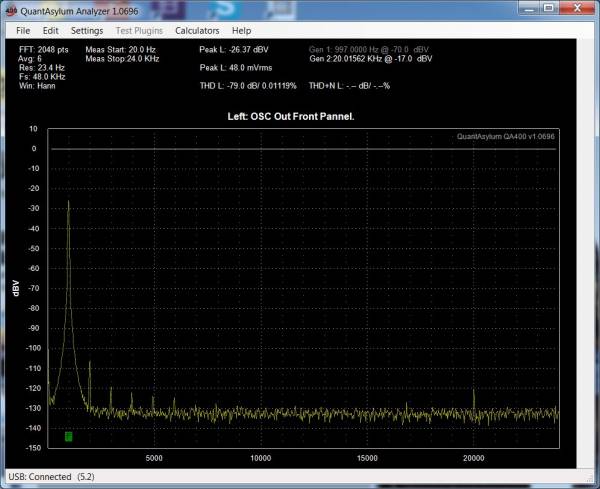Click the FFT 2048 pts setting text
This screenshot has width=600, height=489.
coord(44,49)
